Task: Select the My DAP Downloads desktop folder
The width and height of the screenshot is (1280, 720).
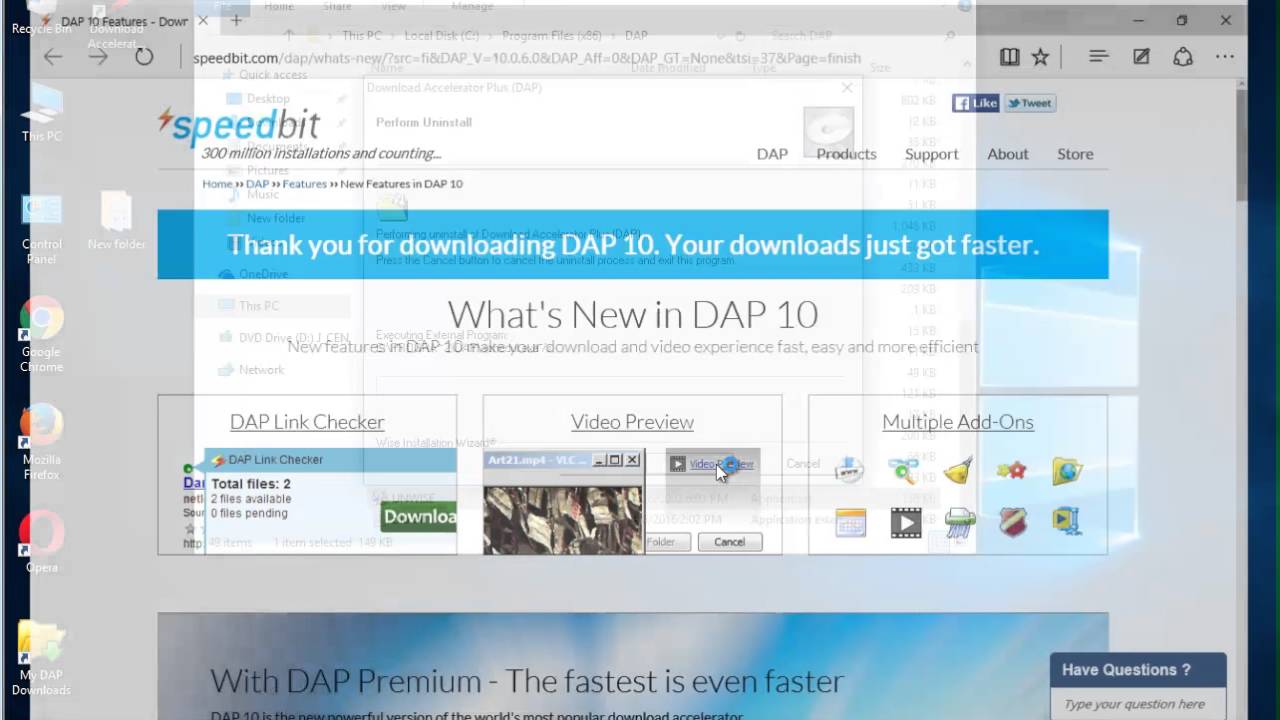Action: pyautogui.click(x=41, y=659)
